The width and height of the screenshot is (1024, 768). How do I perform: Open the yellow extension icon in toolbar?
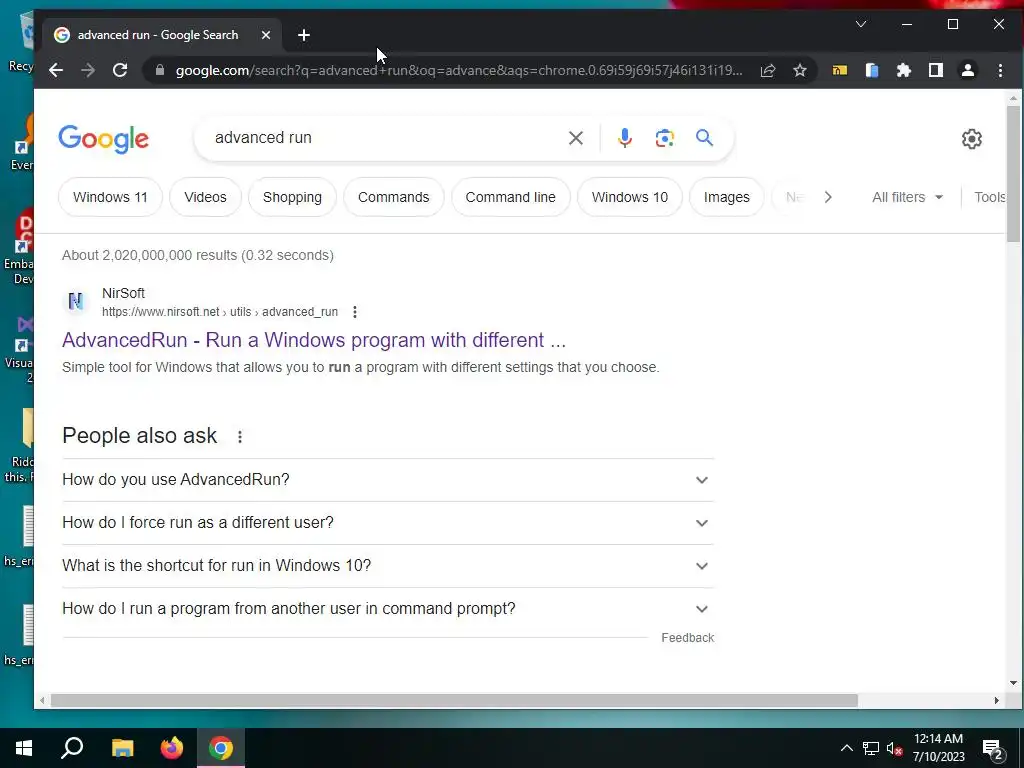840,71
